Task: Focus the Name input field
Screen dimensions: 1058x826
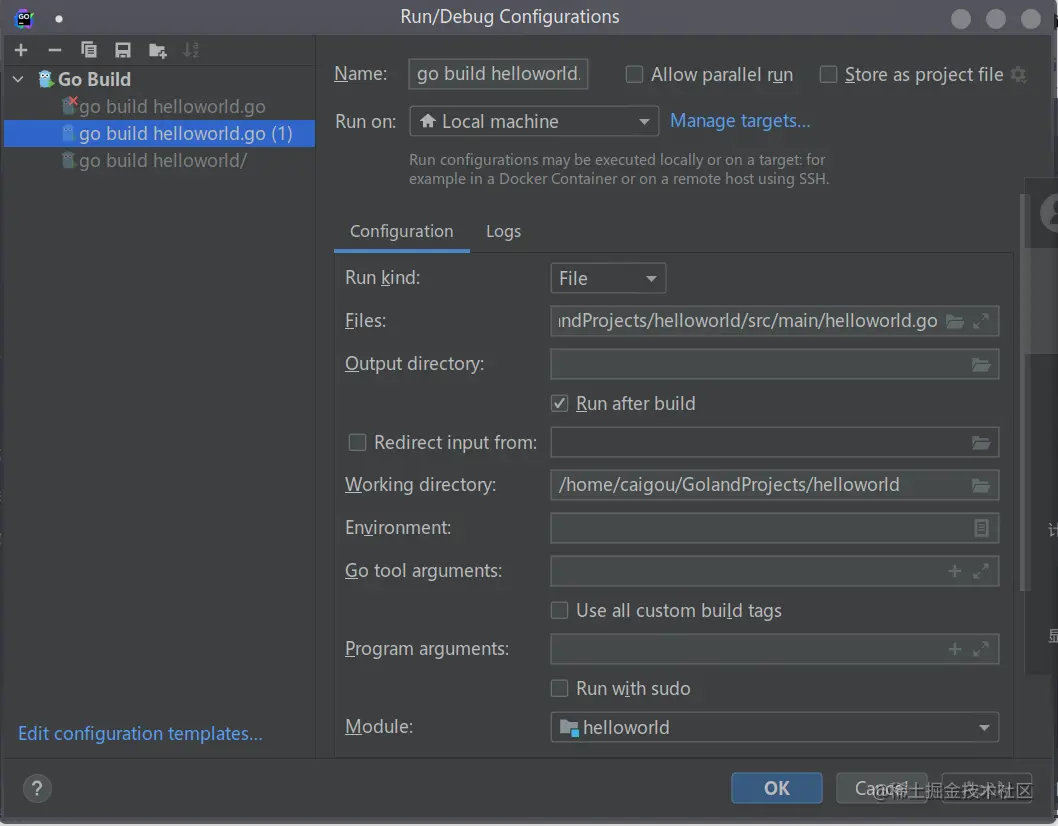Action: click(498, 74)
